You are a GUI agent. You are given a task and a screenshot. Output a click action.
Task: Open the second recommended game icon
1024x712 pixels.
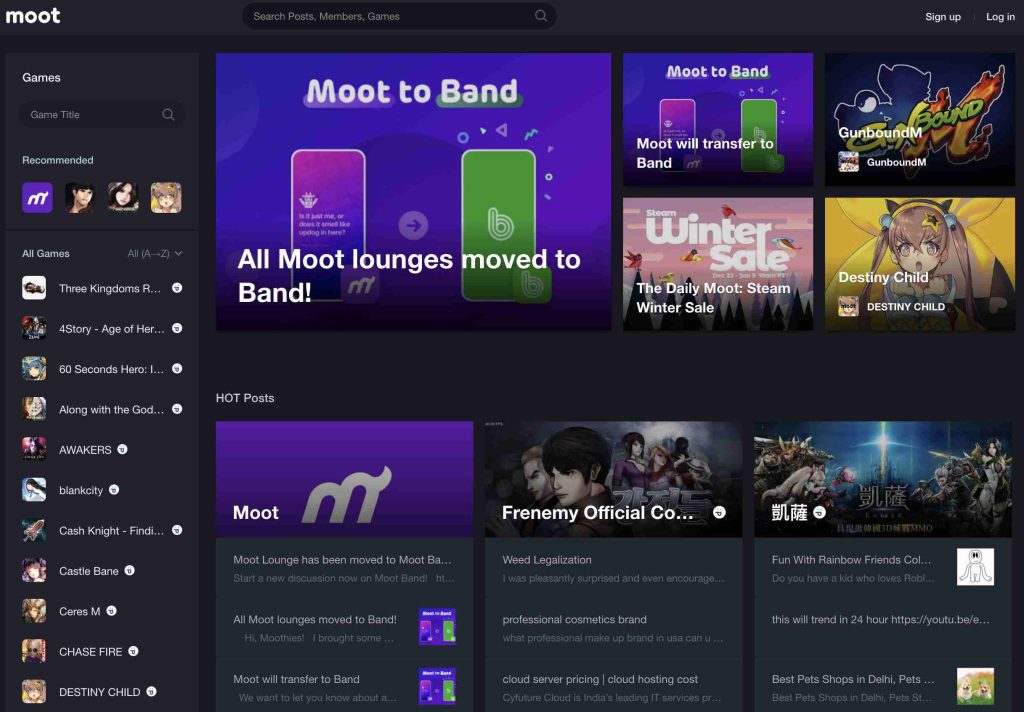80,197
